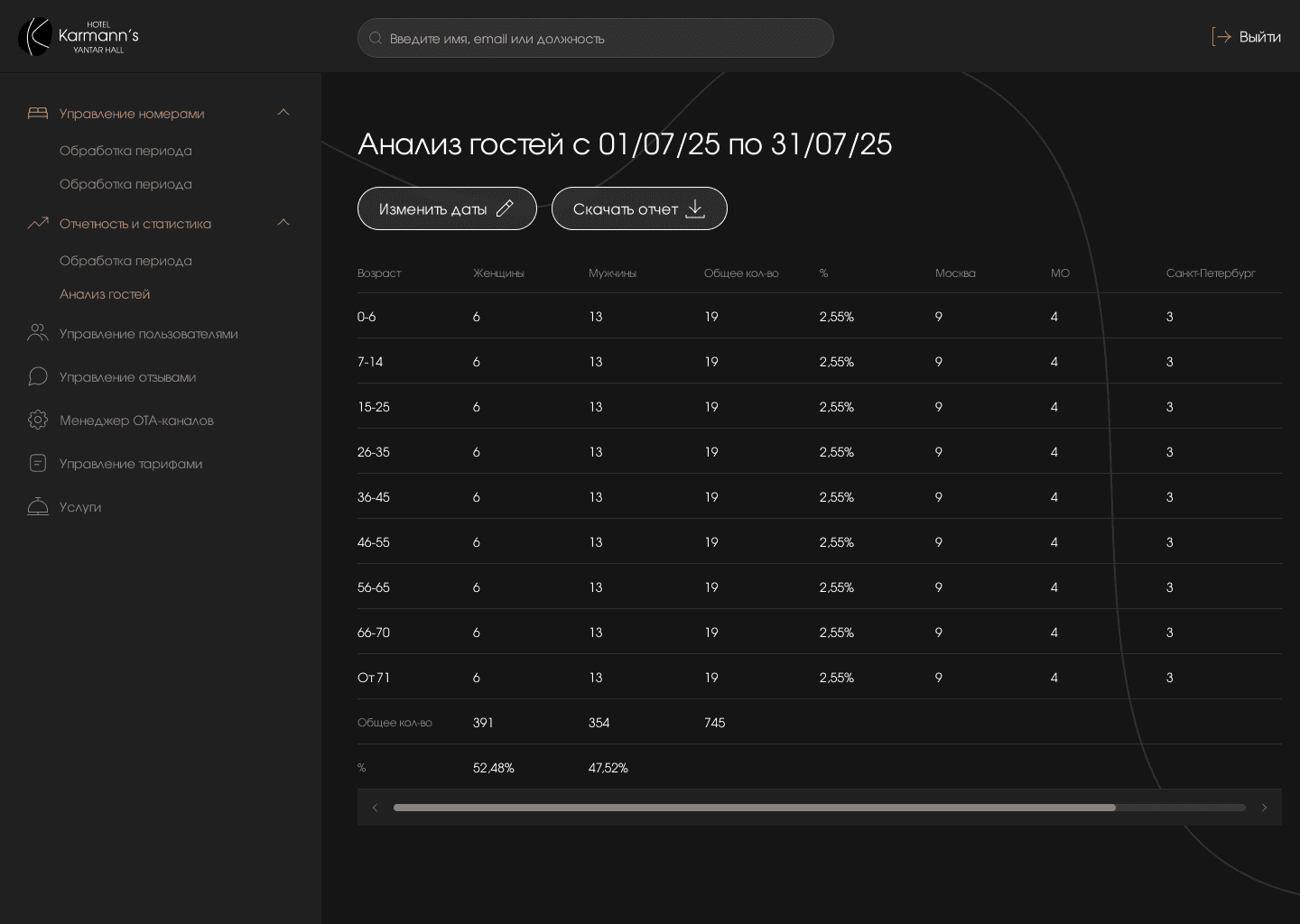Download report via Скачать отчет button
This screenshot has height=924, width=1300.
pos(639,208)
